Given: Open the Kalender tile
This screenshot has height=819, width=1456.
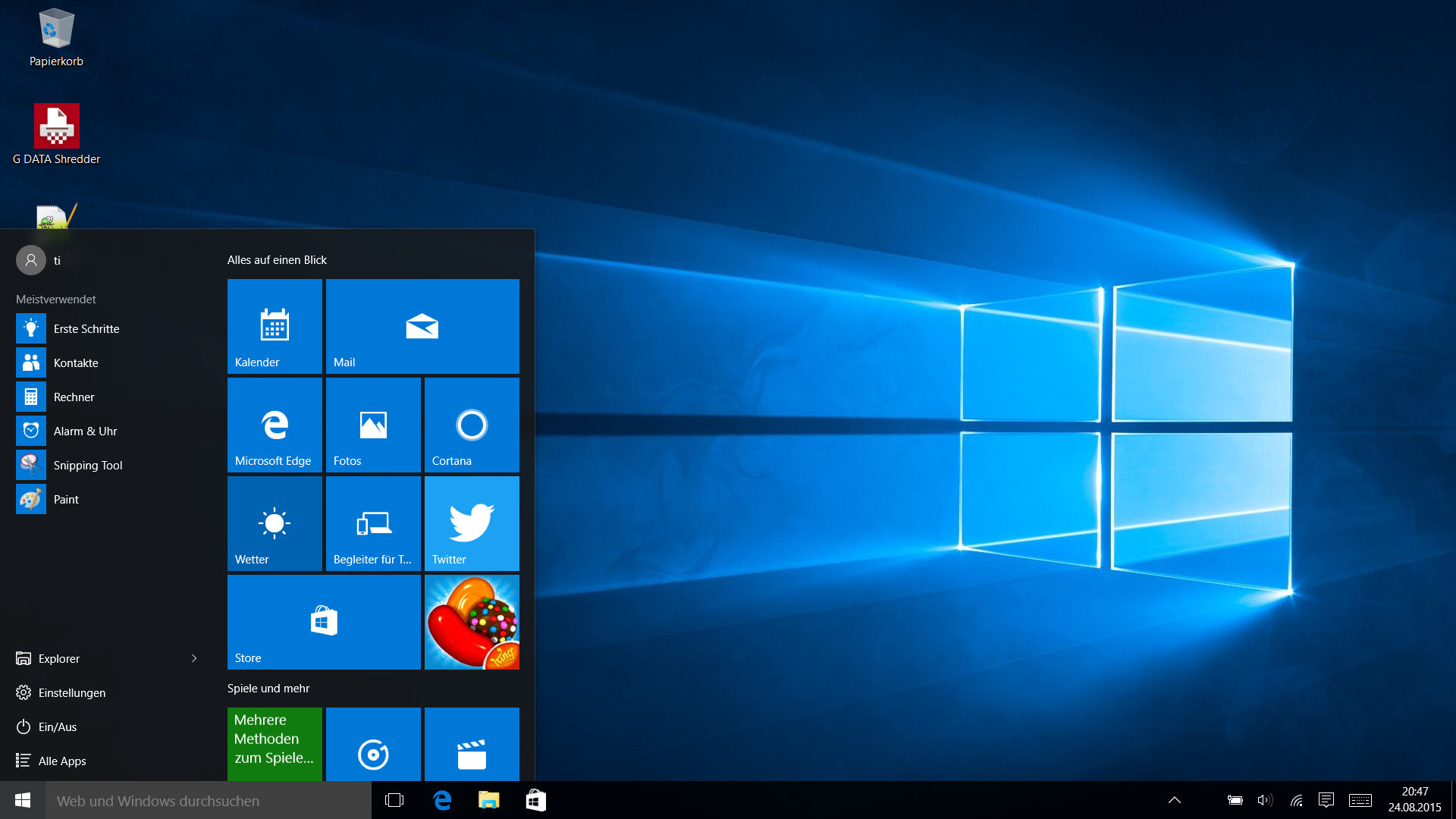Looking at the screenshot, I should point(275,326).
